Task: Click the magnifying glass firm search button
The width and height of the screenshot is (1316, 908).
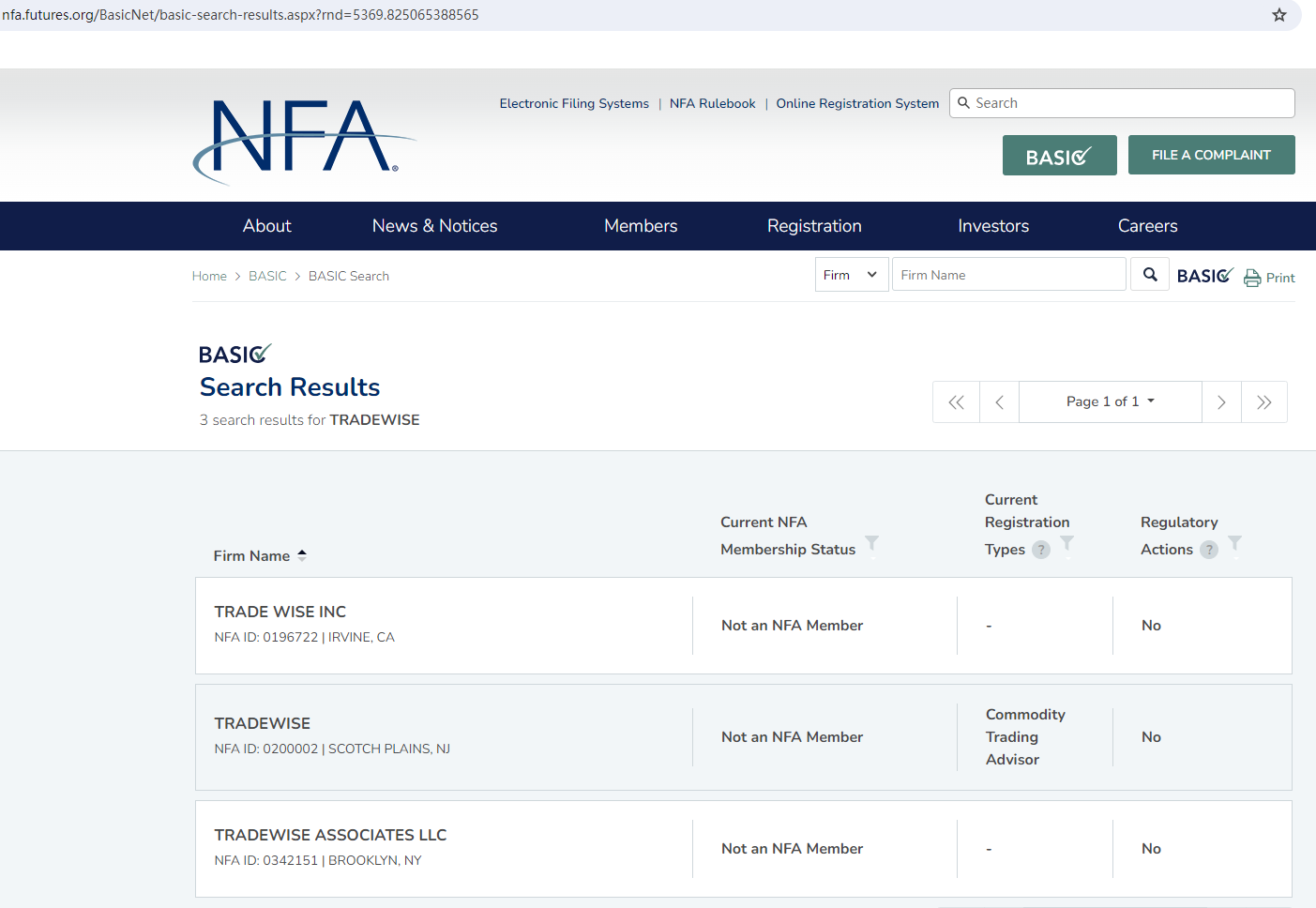Action: 1150,275
